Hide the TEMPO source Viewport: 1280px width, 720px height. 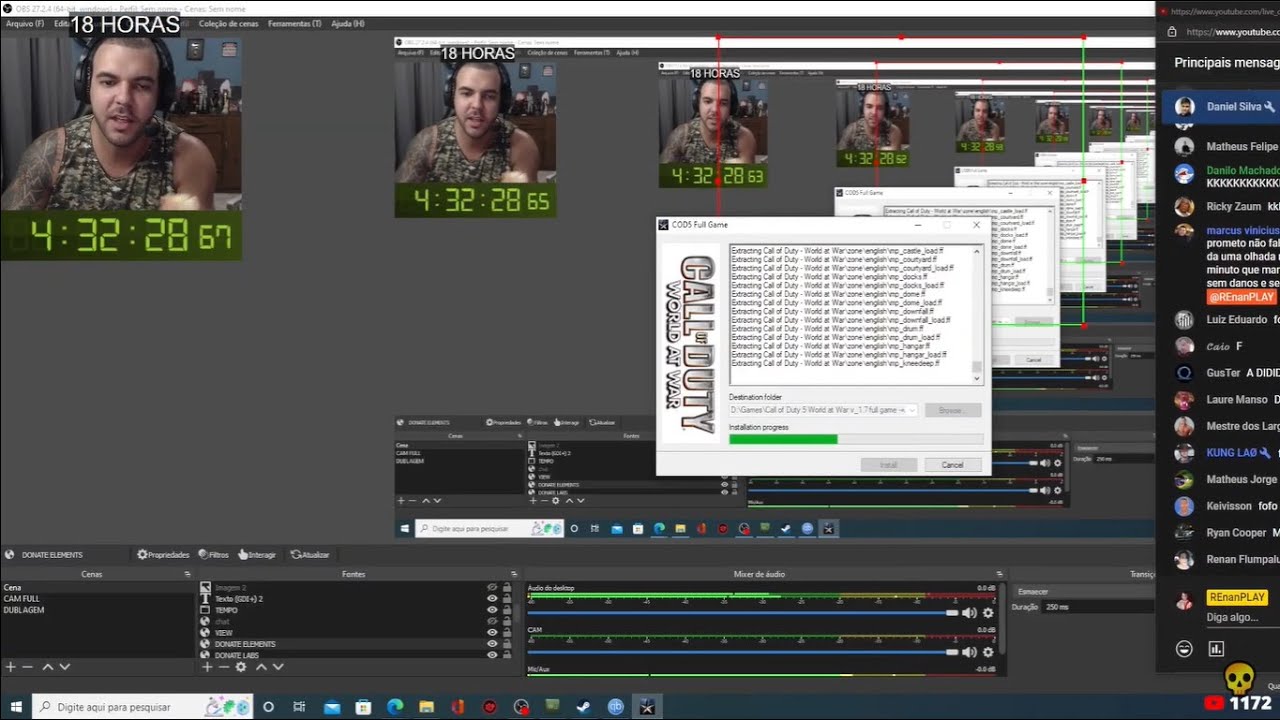[492, 610]
